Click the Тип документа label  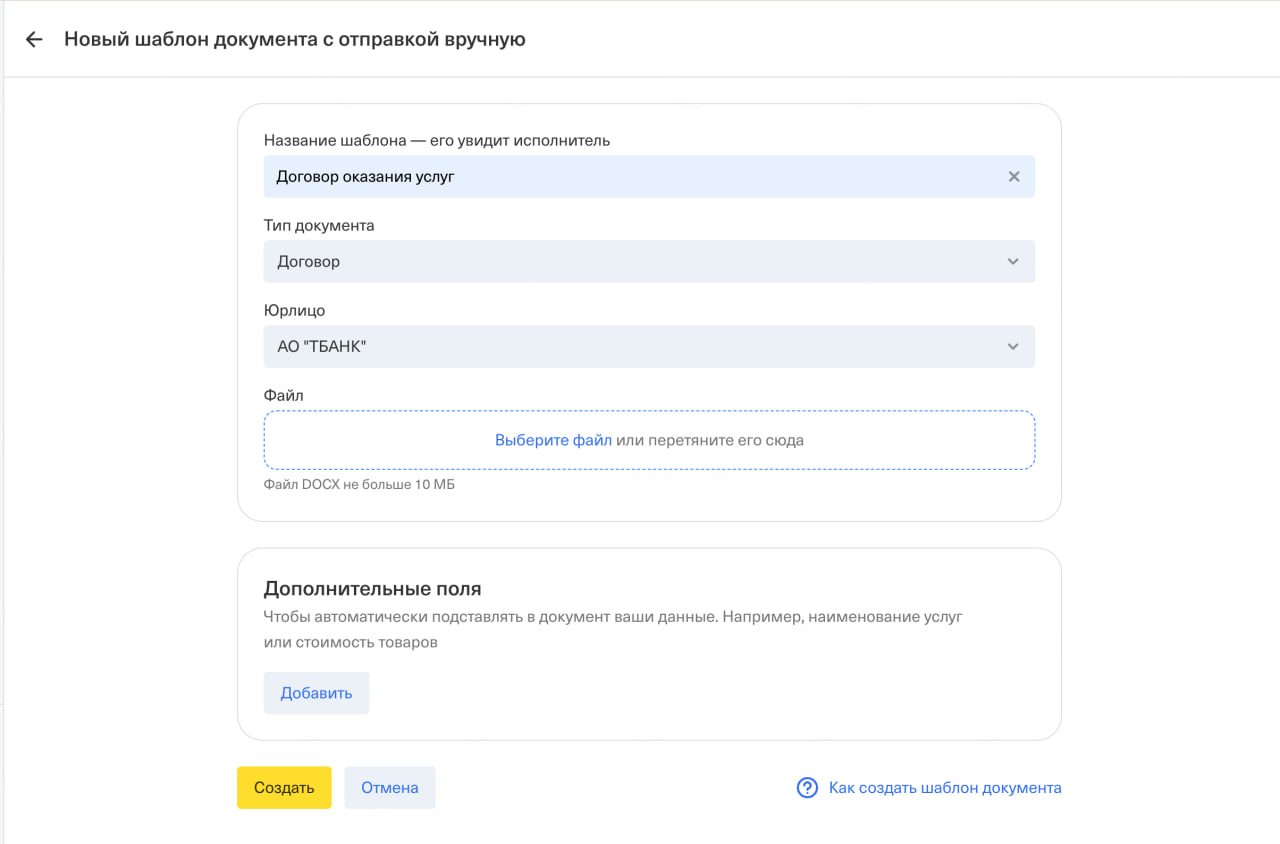319,226
